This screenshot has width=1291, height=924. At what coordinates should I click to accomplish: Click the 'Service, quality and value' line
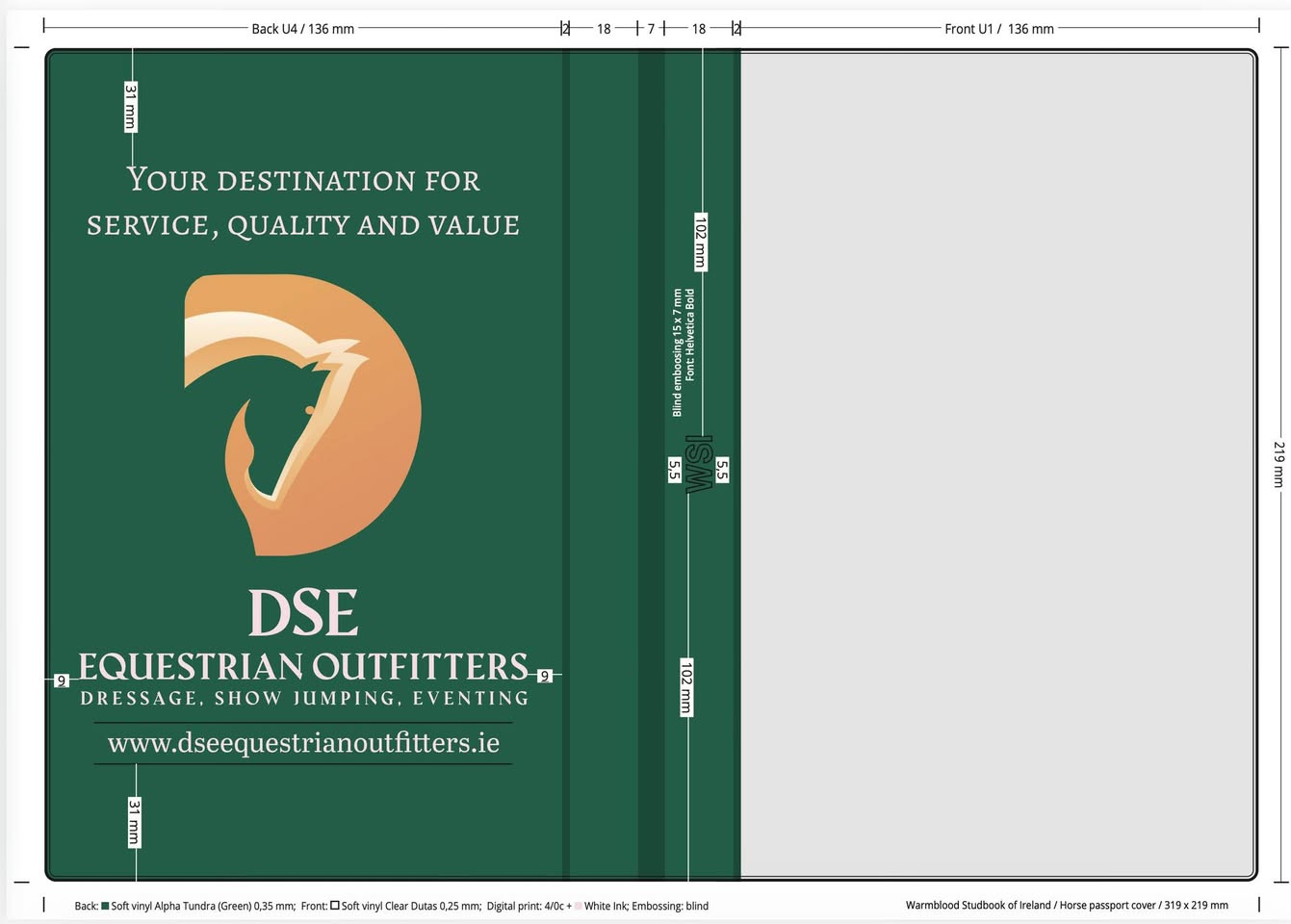point(303,225)
